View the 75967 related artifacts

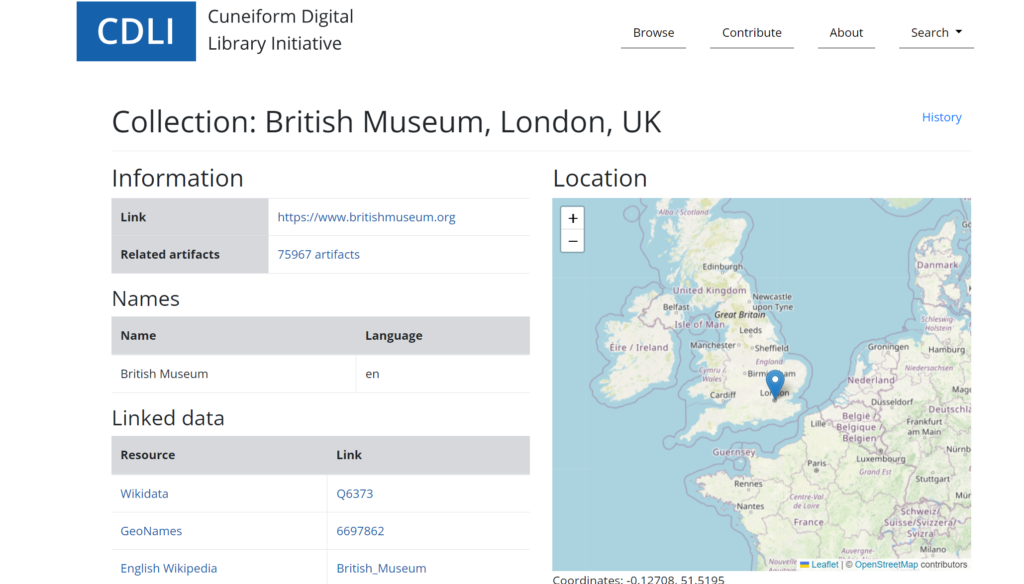tap(318, 254)
